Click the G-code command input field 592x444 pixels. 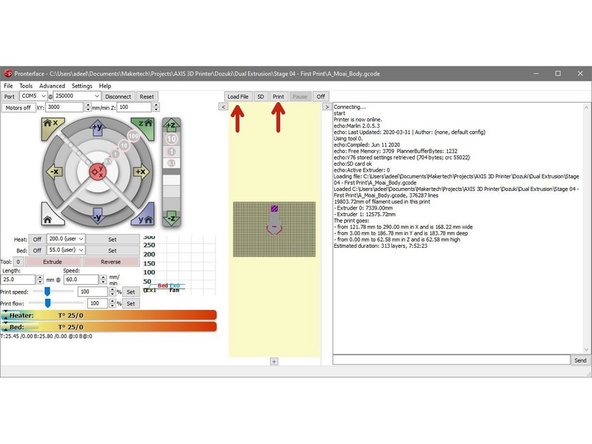pyautogui.click(x=452, y=360)
